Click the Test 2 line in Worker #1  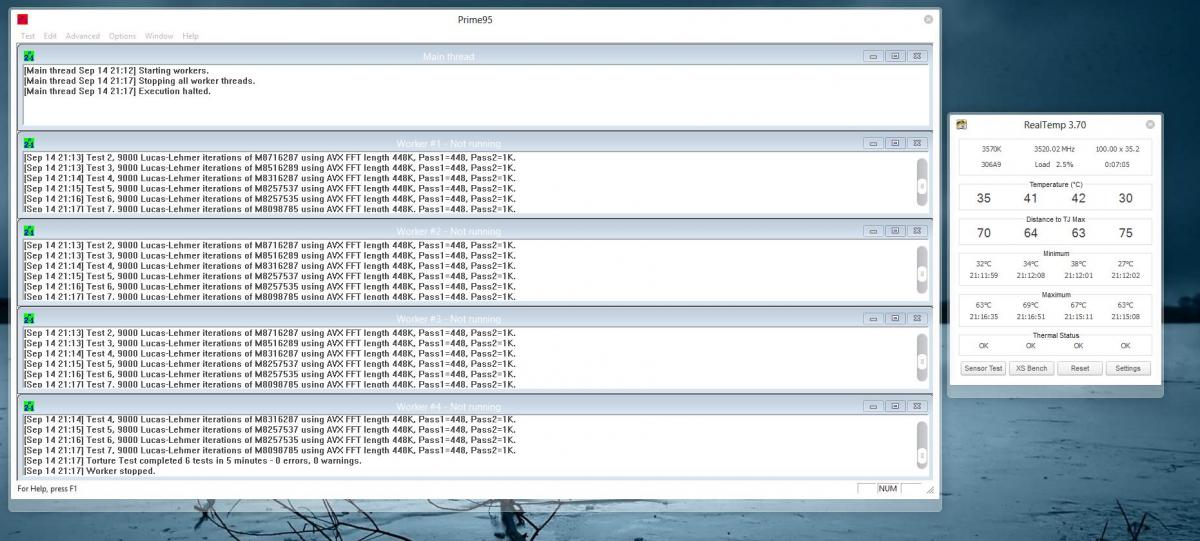(270, 158)
